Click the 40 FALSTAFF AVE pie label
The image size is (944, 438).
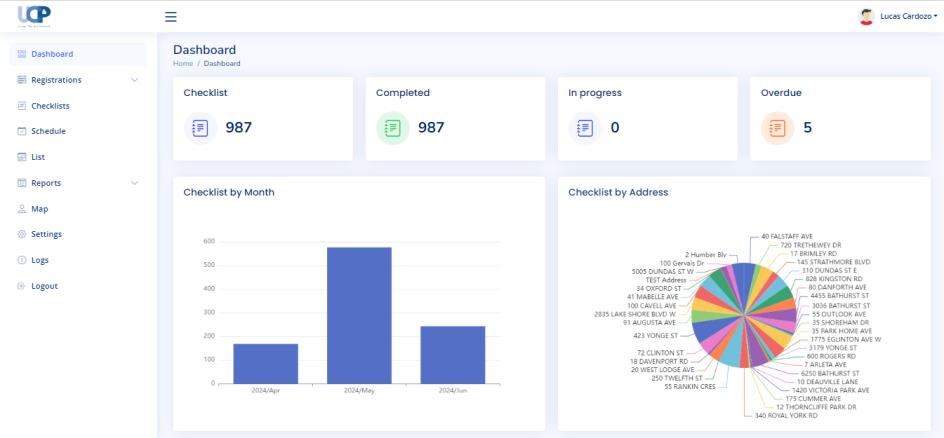(x=787, y=236)
